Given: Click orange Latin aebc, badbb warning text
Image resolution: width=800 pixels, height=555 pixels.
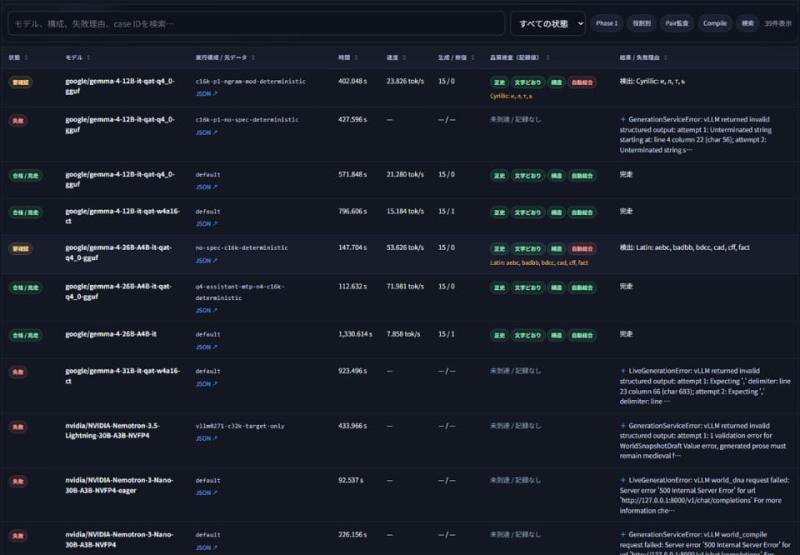Looking at the screenshot, I should [539, 263].
